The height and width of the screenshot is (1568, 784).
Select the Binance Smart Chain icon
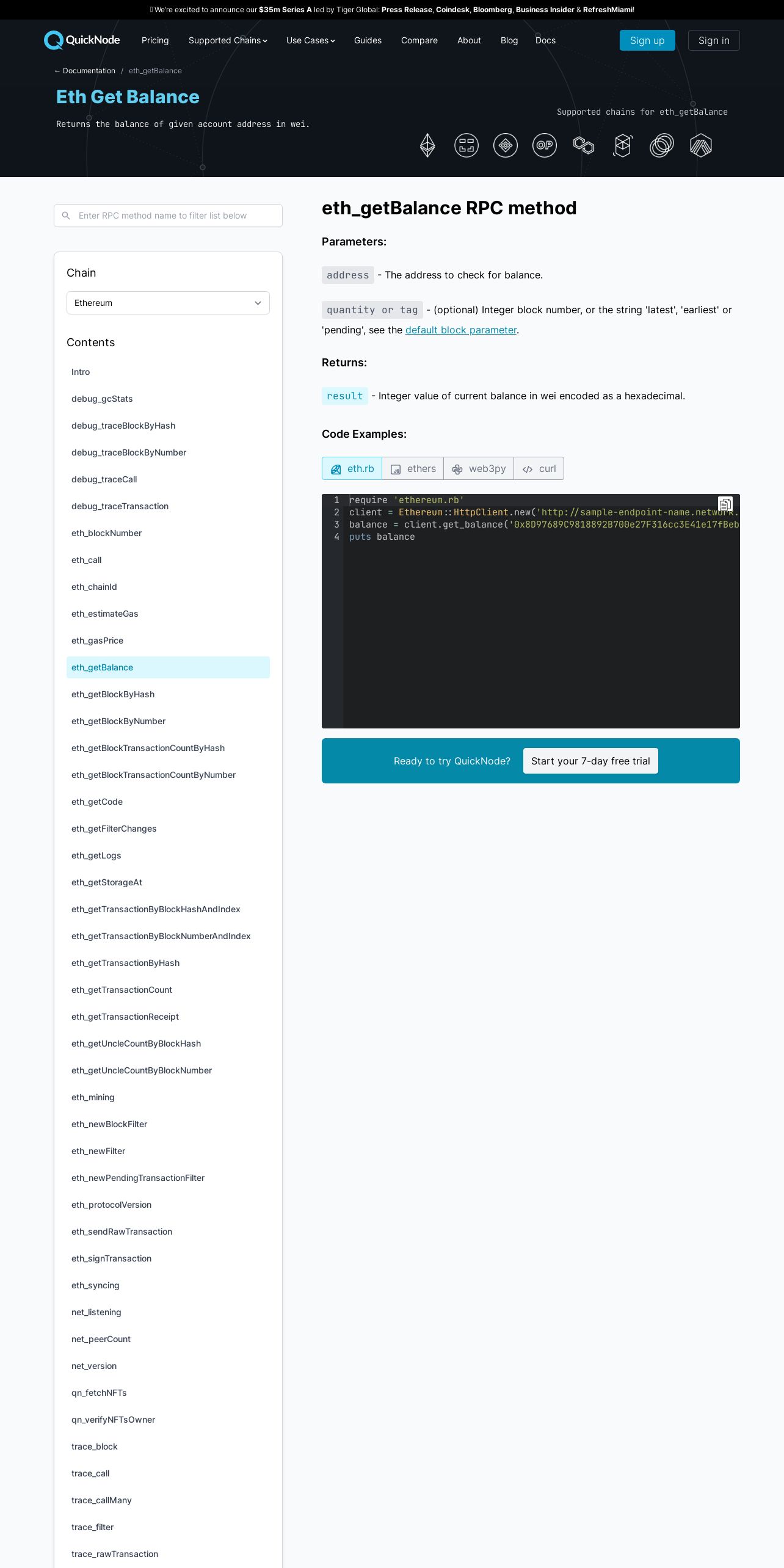coord(506,145)
